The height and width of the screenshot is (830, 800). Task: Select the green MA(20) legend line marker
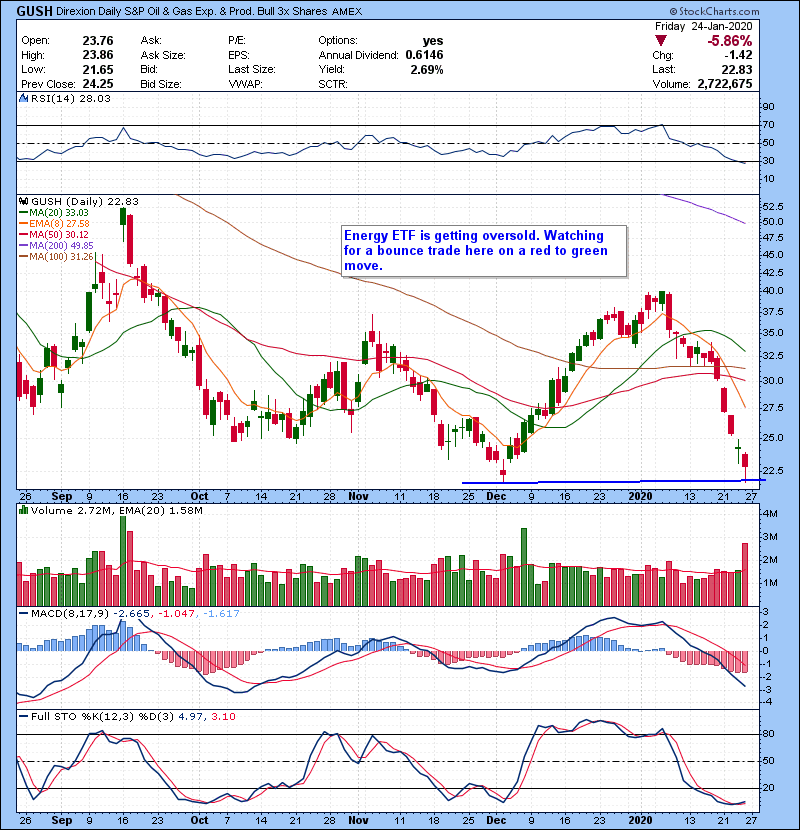coord(23,213)
